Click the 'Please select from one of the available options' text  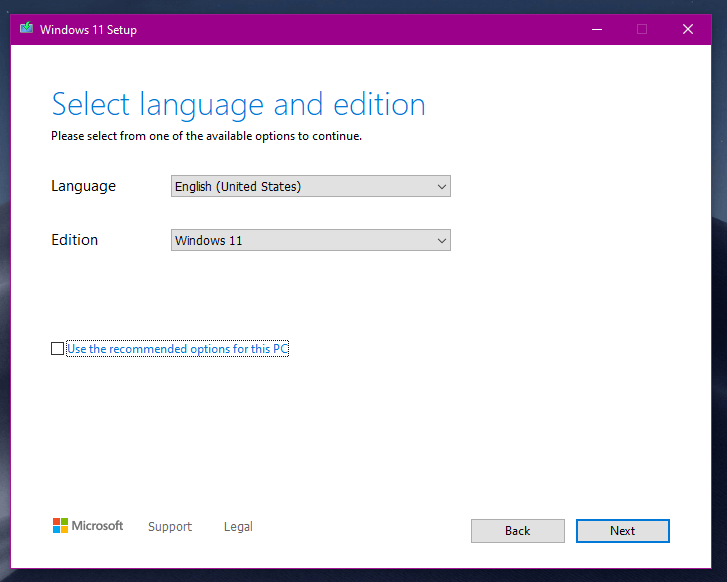(206, 136)
